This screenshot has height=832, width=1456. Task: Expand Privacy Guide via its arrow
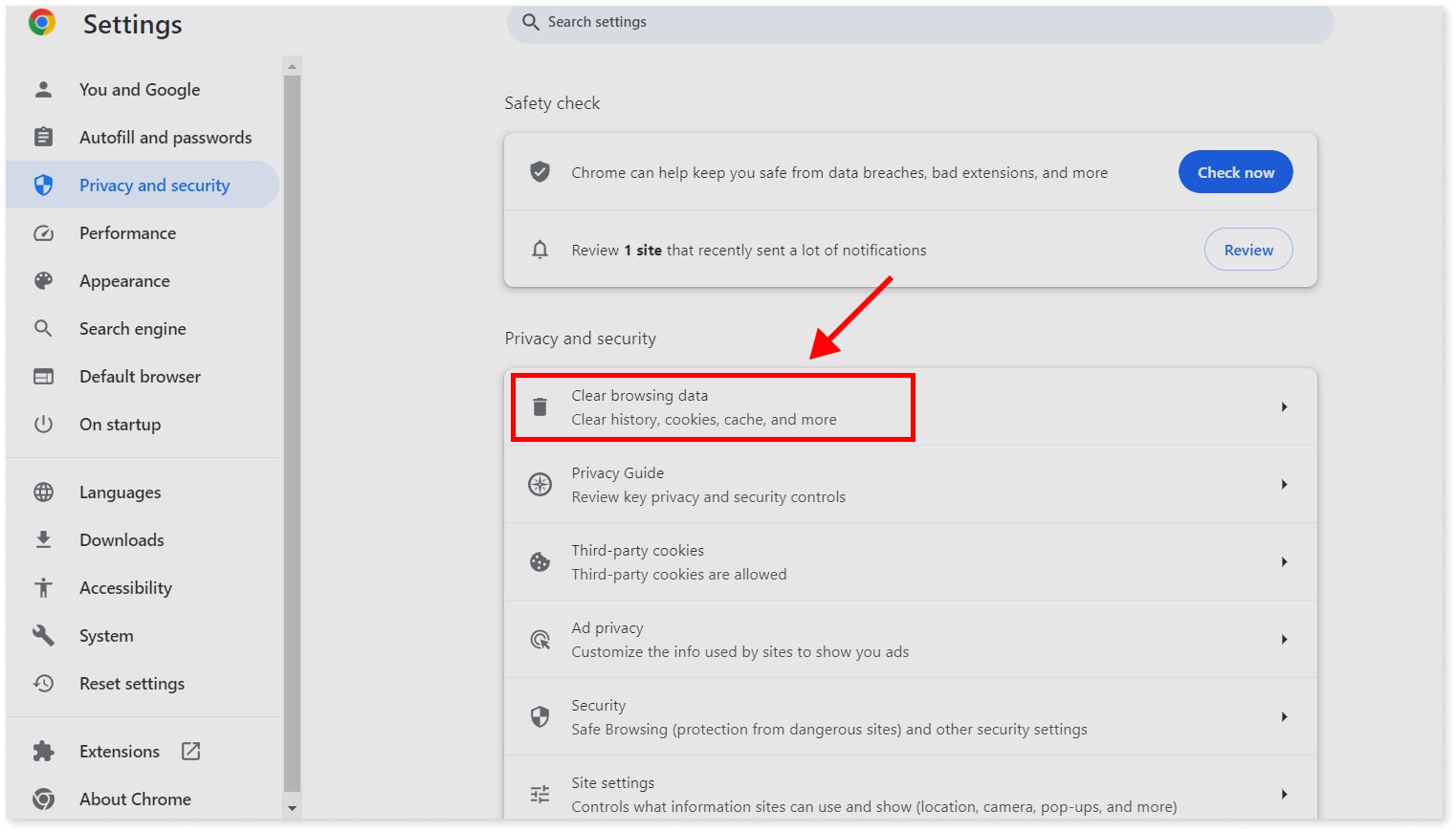pos(1284,484)
